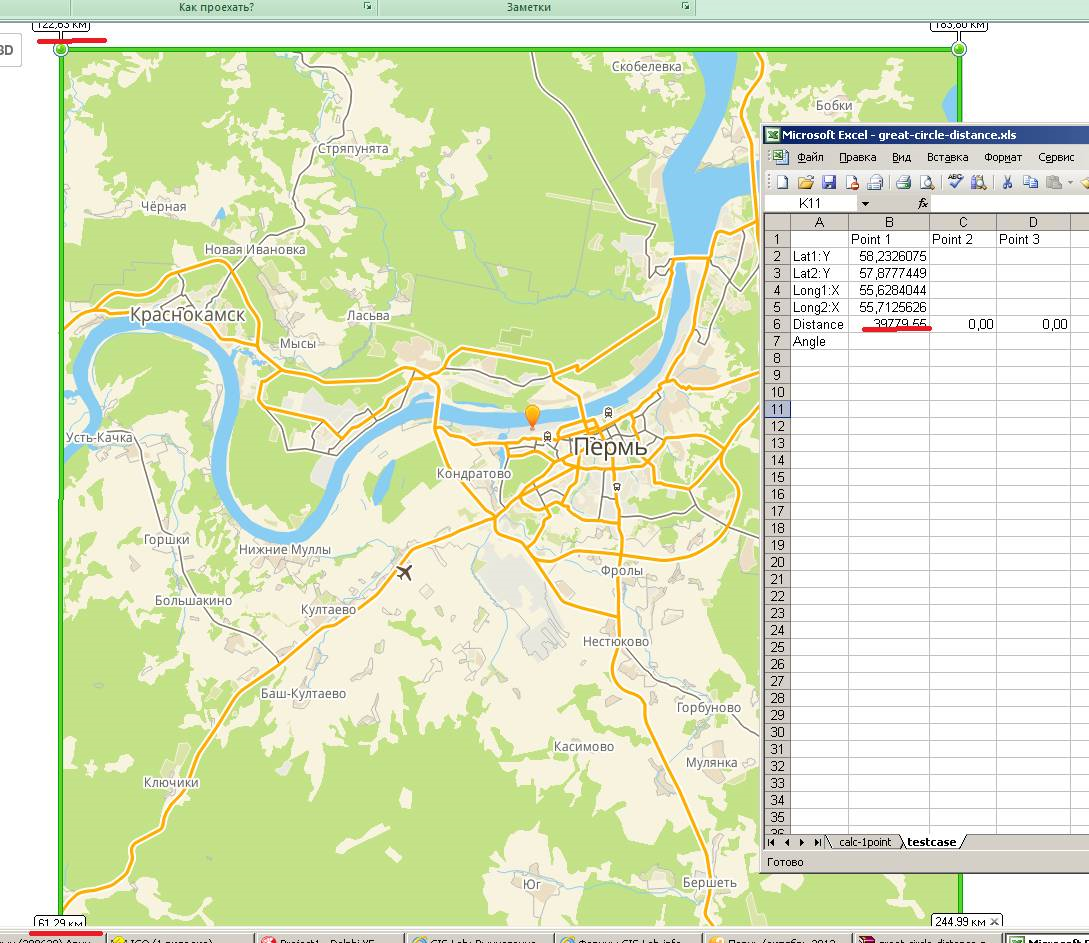Open the Name Box dropdown arrow
Viewport: 1089px width, 943px height.
pyautogui.click(x=865, y=203)
